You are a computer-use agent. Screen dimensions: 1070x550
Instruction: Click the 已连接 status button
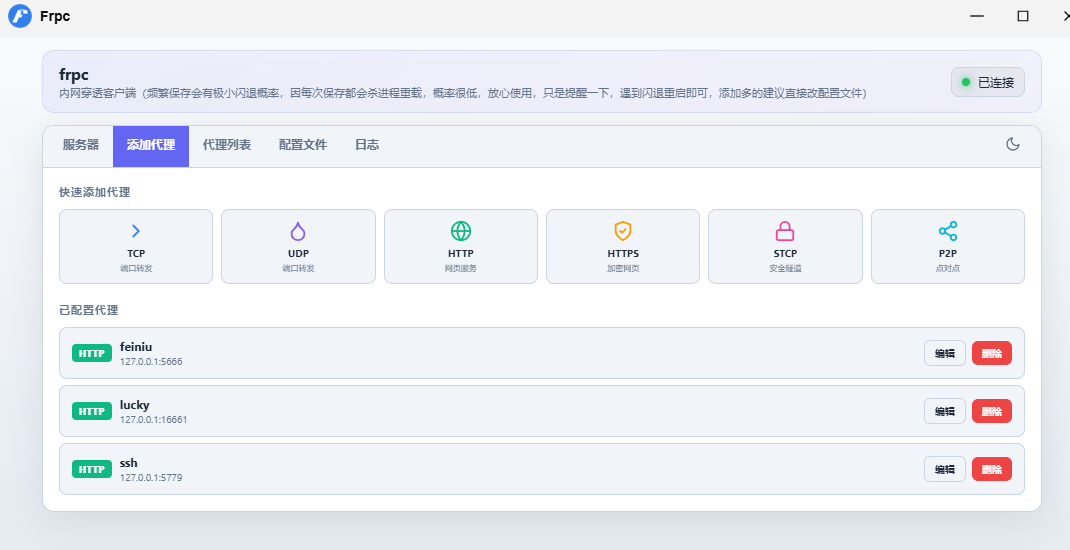[x=988, y=82]
